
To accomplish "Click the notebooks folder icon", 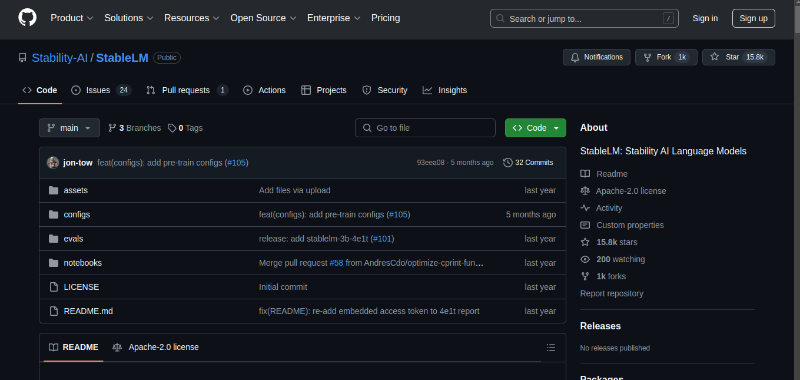I will pyautogui.click(x=53, y=263).
